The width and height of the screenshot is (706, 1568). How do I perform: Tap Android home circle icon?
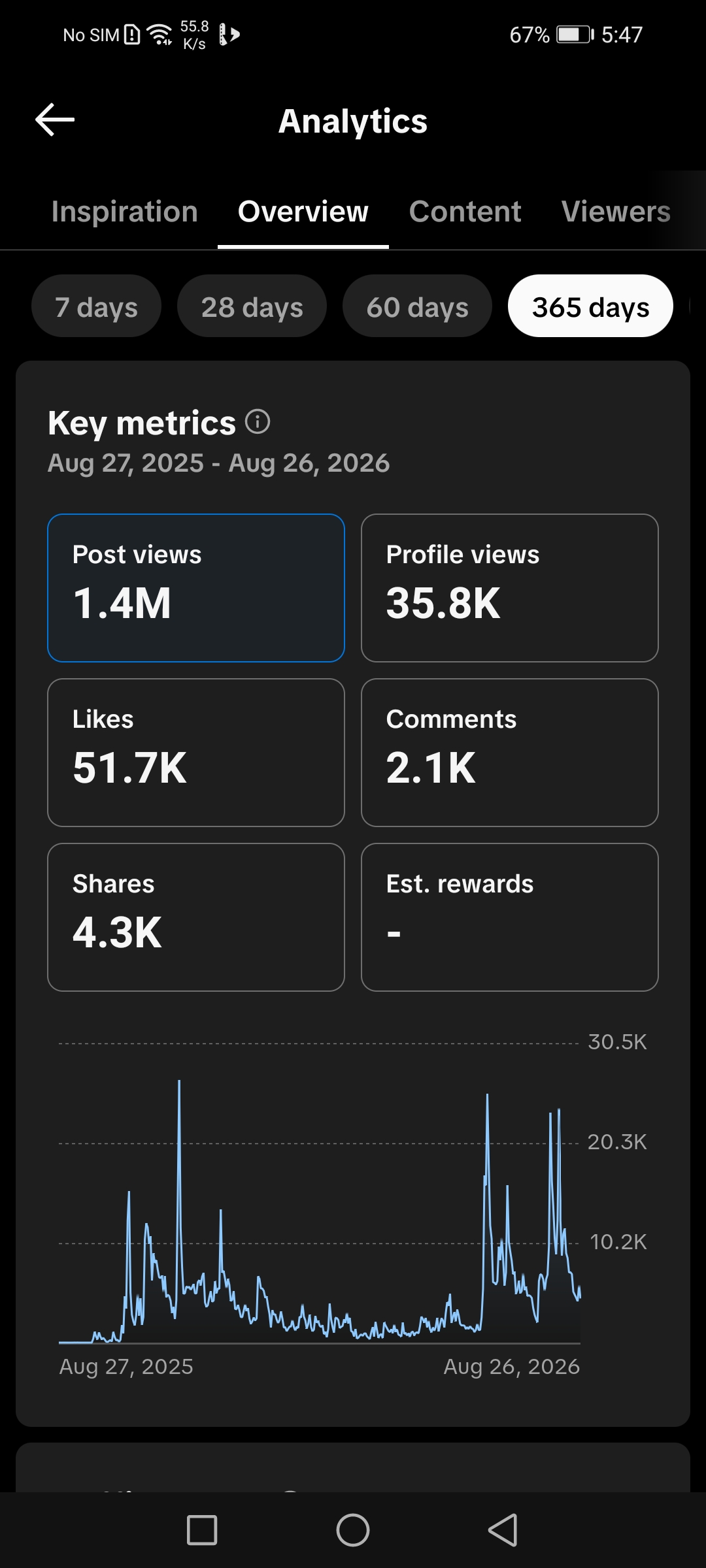click(353, 1530)
